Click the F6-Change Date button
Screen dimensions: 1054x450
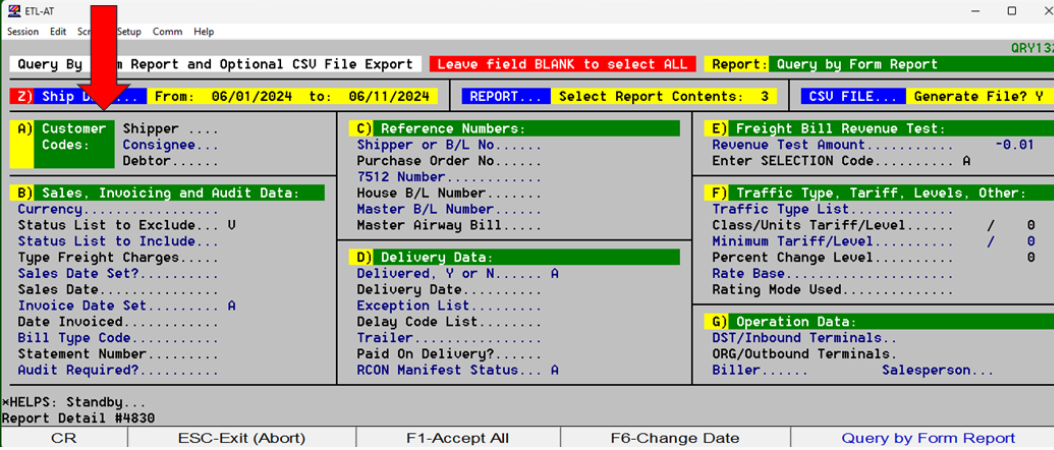click(x=675, y=438)
